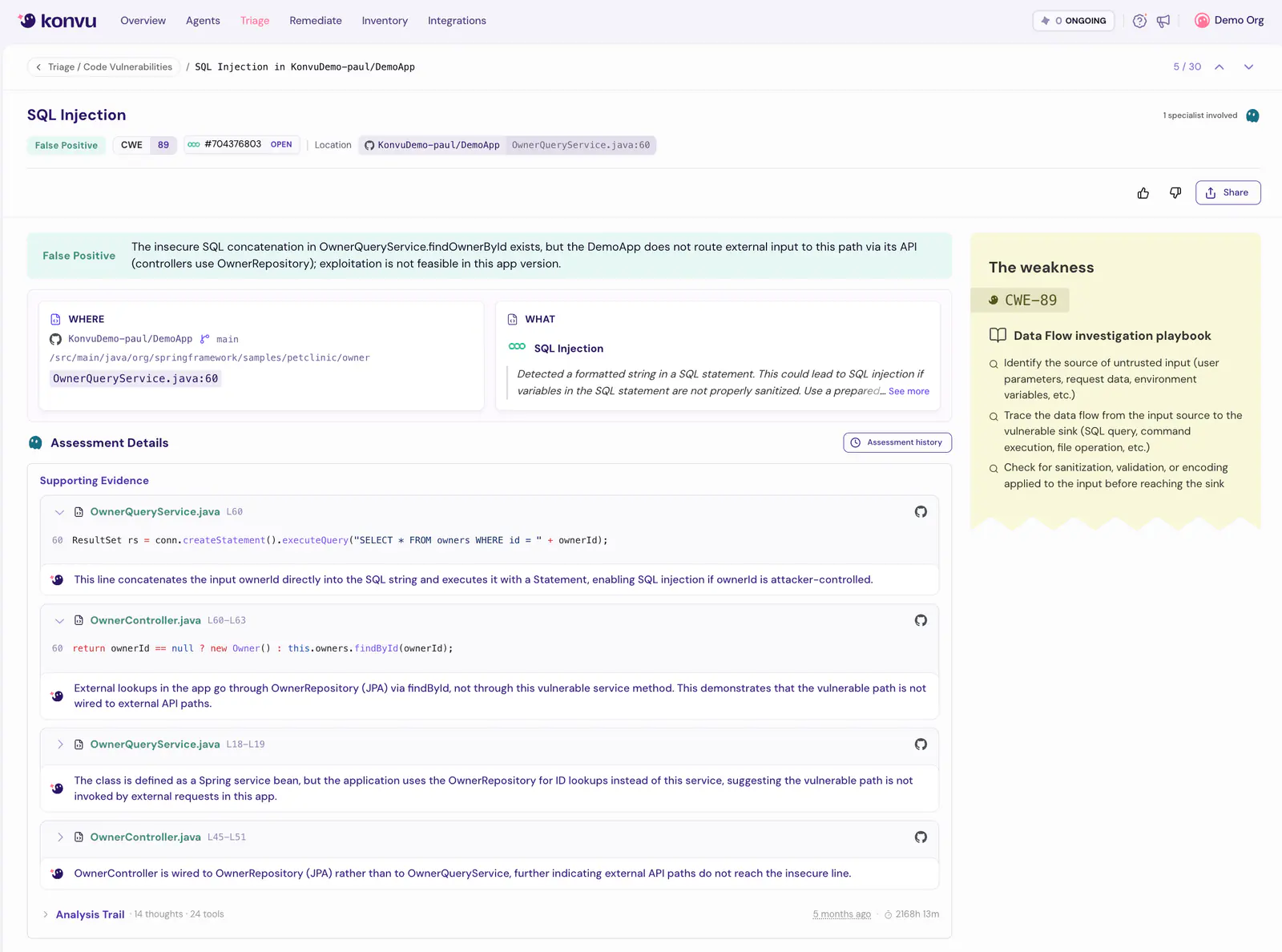Open GitHub link for OwnerQueryService.java L18–L19
This screenshot has width=1282, height=952.
point(921,744)
